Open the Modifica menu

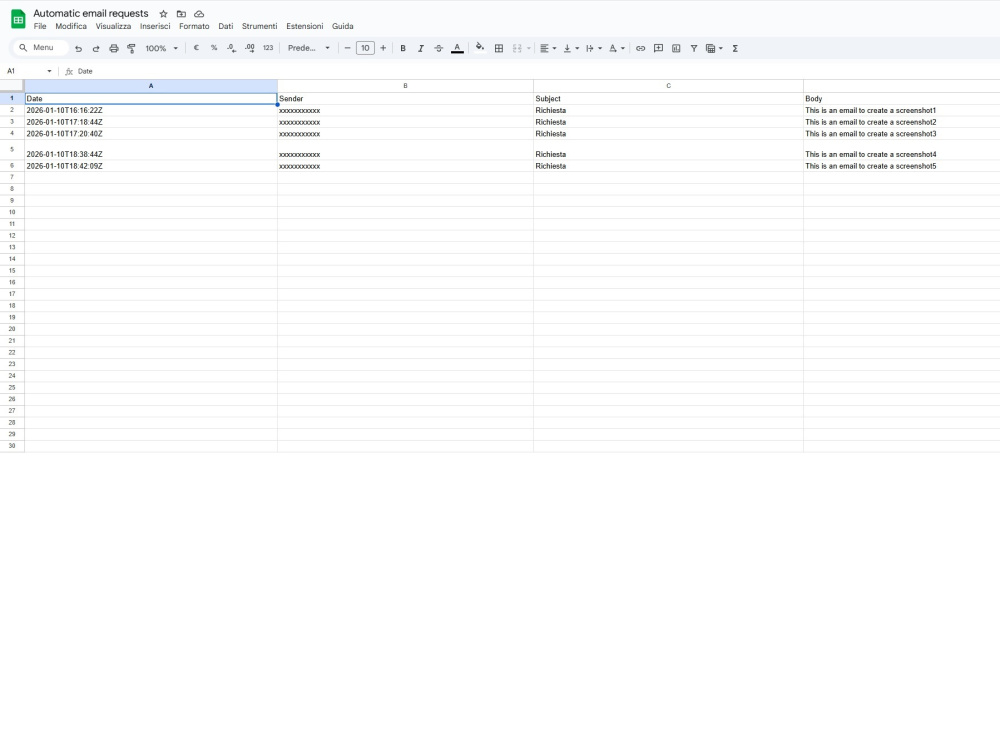coord(71,27)
